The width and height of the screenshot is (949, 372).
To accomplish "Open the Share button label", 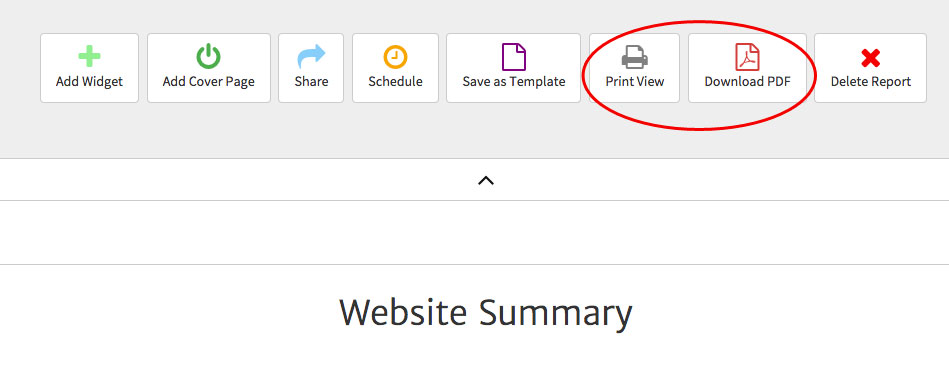I will tap(311, 81).
